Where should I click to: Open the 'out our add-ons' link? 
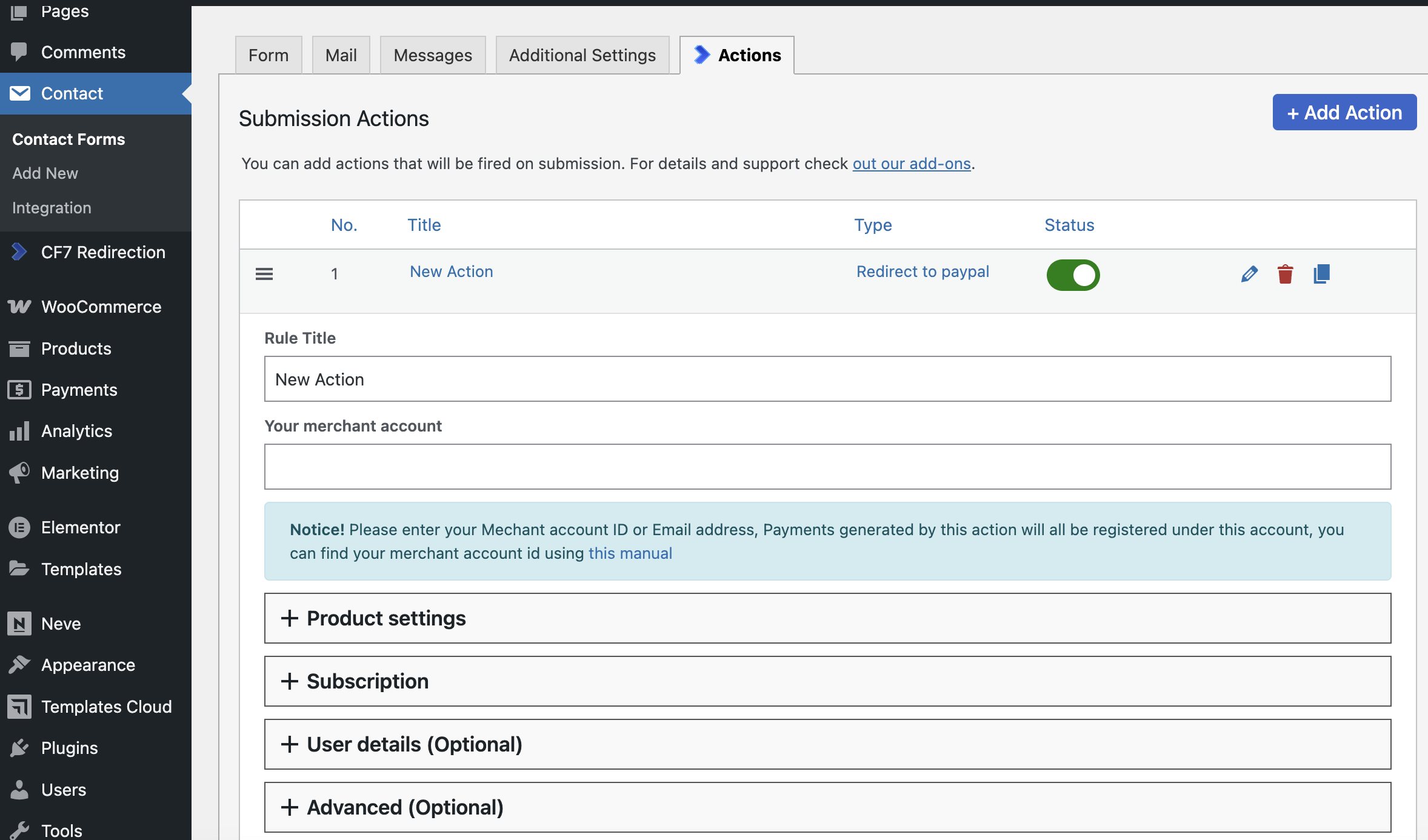[911, 164]
